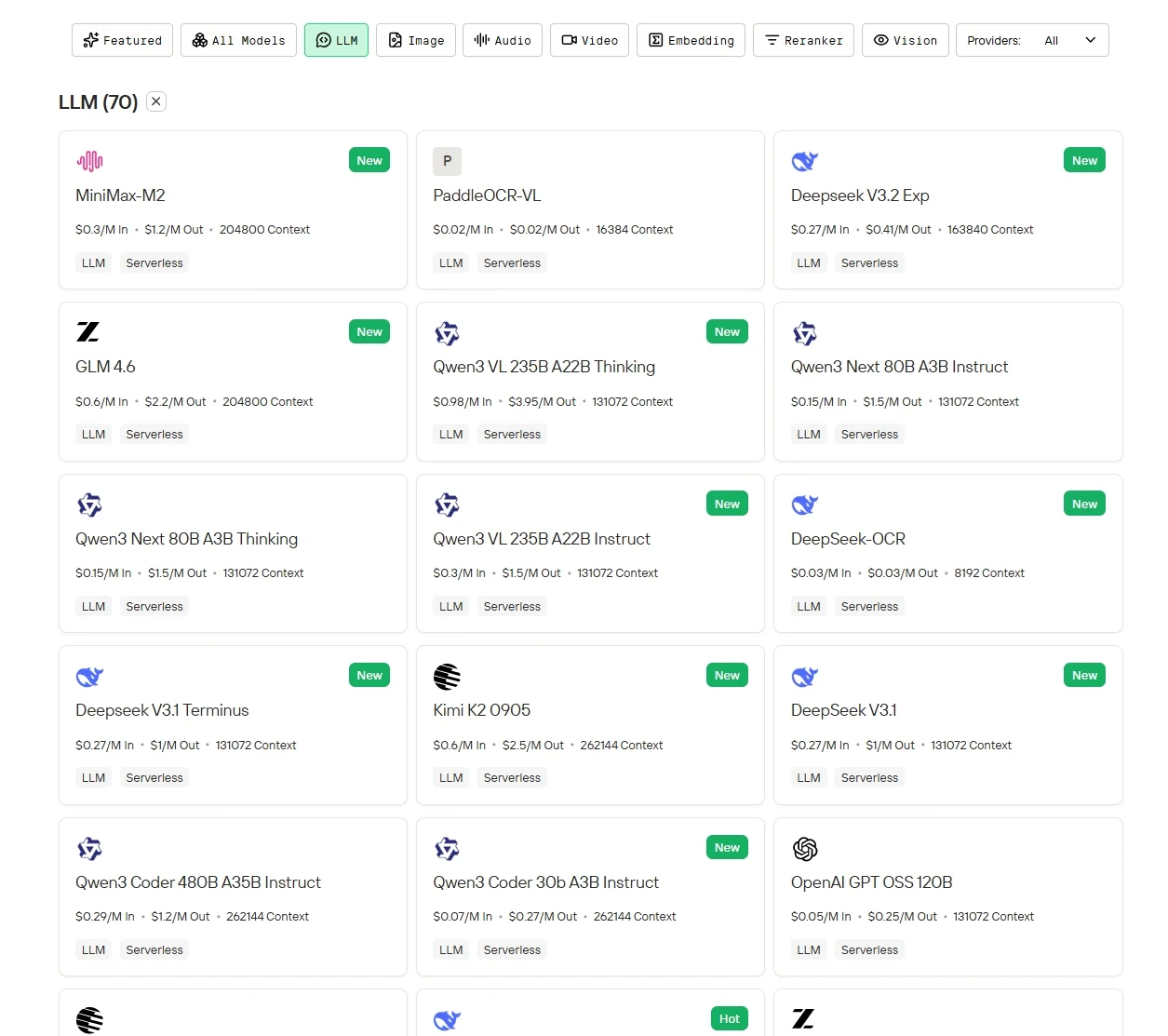The height and width of the screenshot is (1036, 1168).
Task: Open the Qwen3 Coder 480B A35B Instruct title
Action: [198, 882]
